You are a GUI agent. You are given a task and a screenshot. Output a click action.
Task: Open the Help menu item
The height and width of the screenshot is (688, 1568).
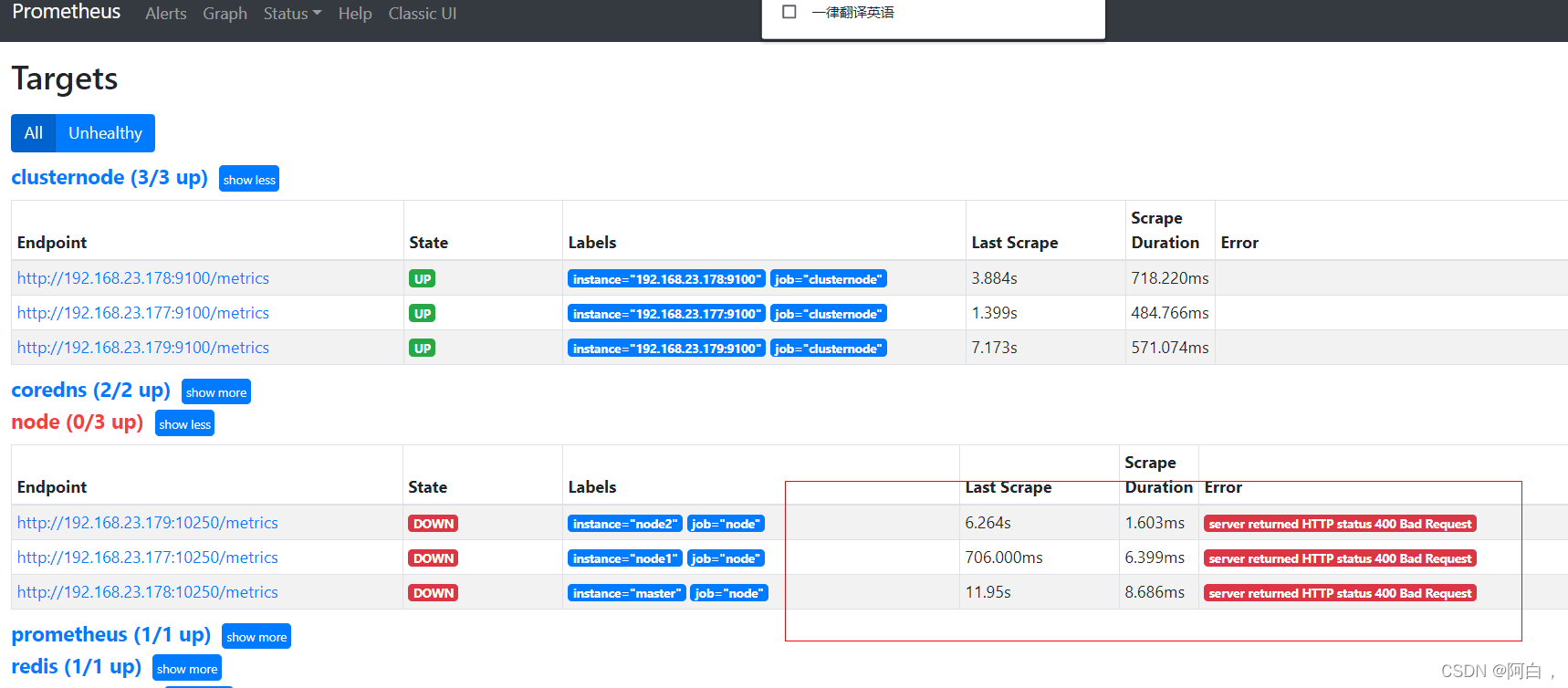click(355, 14)
